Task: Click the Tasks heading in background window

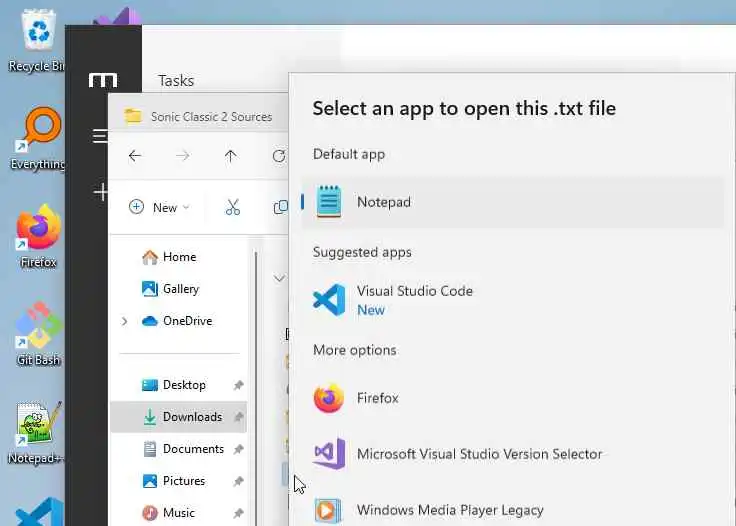Action: [x=176, y=81]
